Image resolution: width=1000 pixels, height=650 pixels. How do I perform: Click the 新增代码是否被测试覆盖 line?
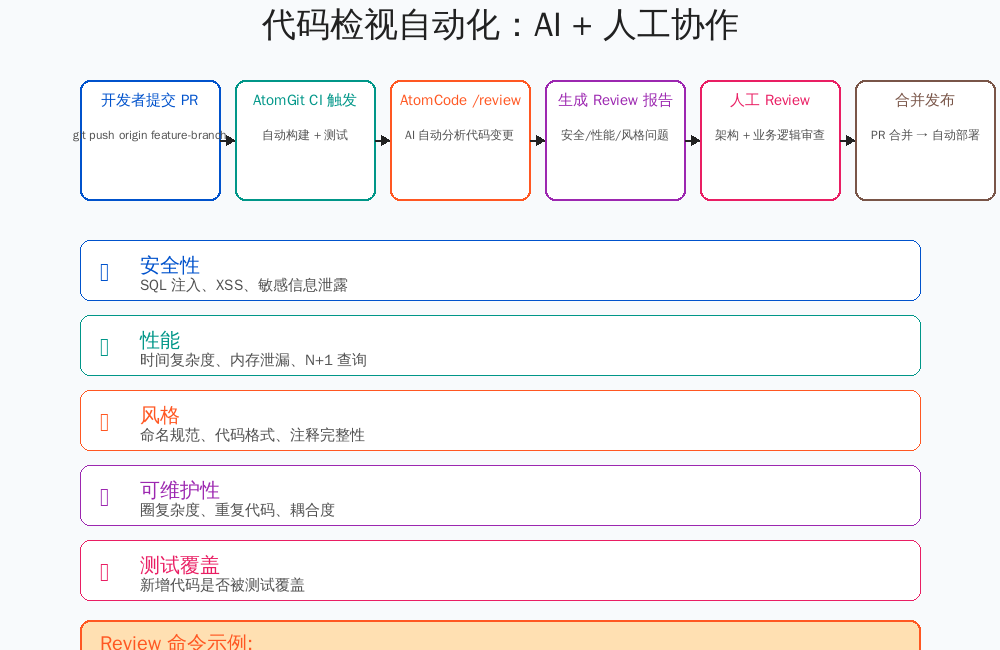point(222,585)
